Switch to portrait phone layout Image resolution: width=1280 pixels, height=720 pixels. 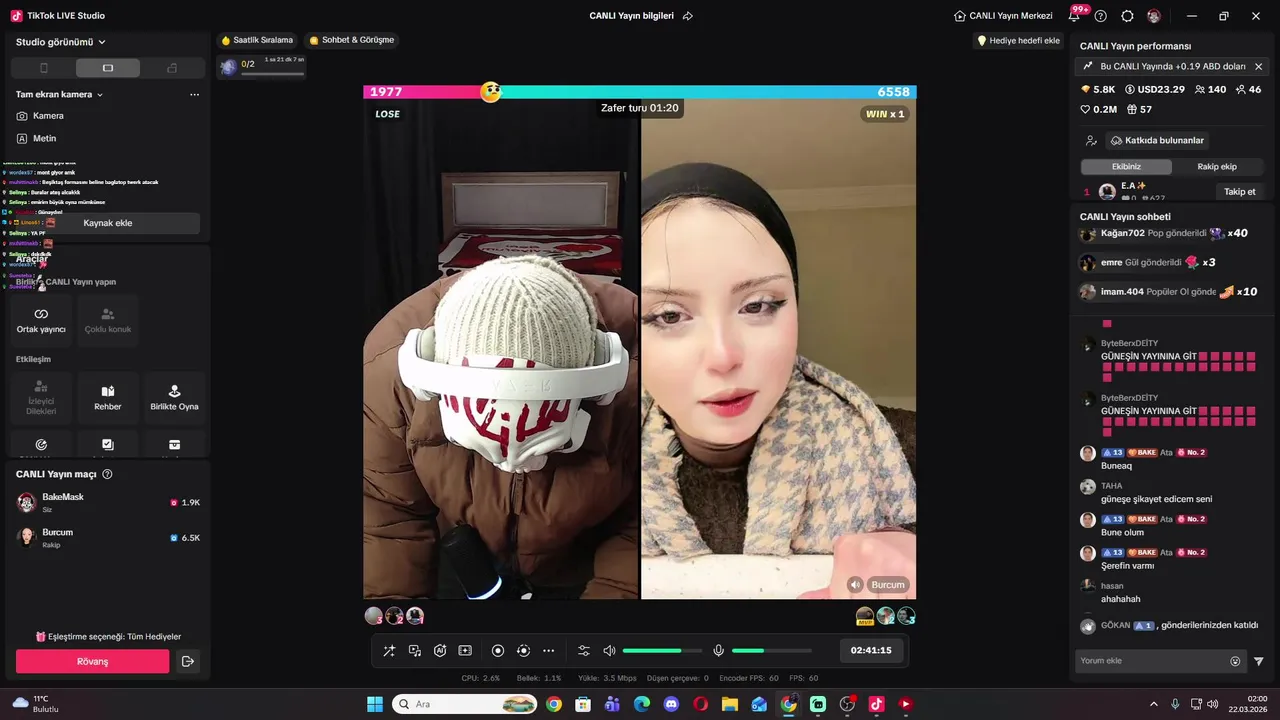pyautogui.click(x=43, y=68)
